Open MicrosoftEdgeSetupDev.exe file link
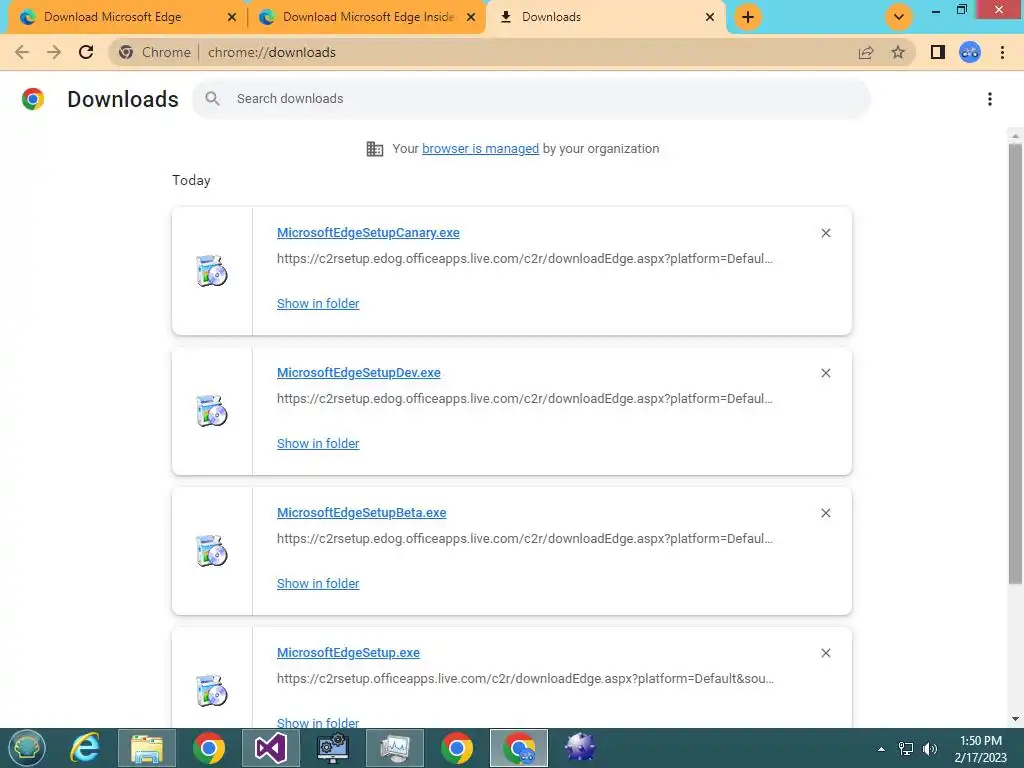The width and height of the screenshot is (1024, 768). tap(359, 372)
